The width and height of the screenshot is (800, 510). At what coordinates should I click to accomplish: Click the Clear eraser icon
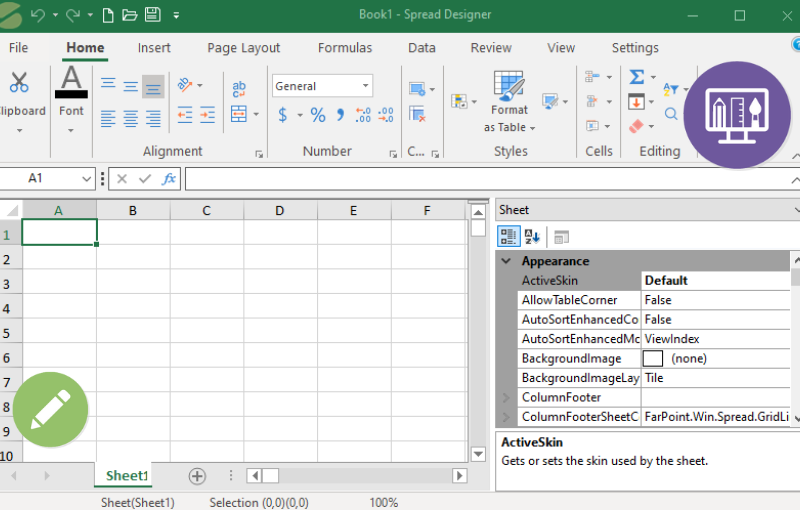coord(636,127)
